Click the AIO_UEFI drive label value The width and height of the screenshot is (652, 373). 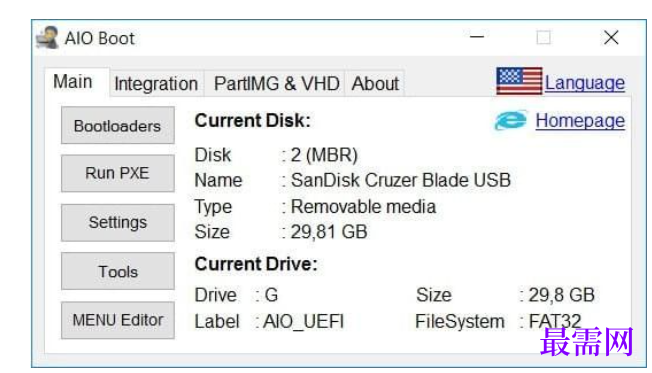pyautogui.click(x=304, y=321)
